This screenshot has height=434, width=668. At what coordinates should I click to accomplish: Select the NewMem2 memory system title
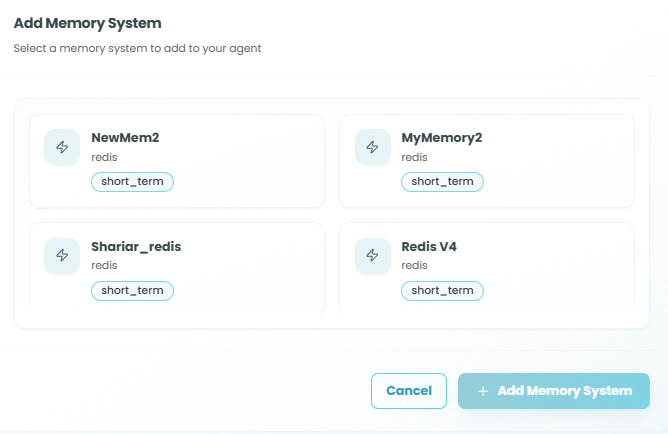(125, 138)
